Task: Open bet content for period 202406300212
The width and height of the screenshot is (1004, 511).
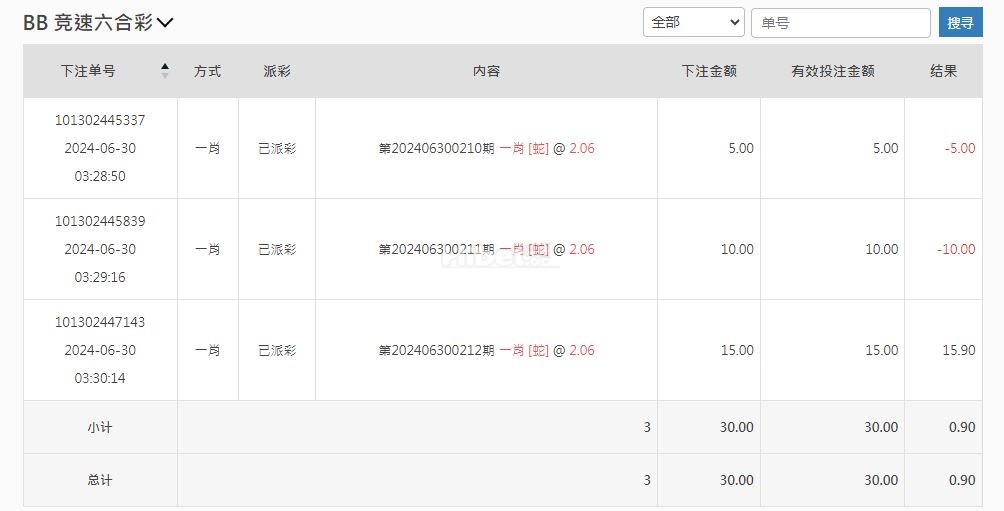Action: 486,350
